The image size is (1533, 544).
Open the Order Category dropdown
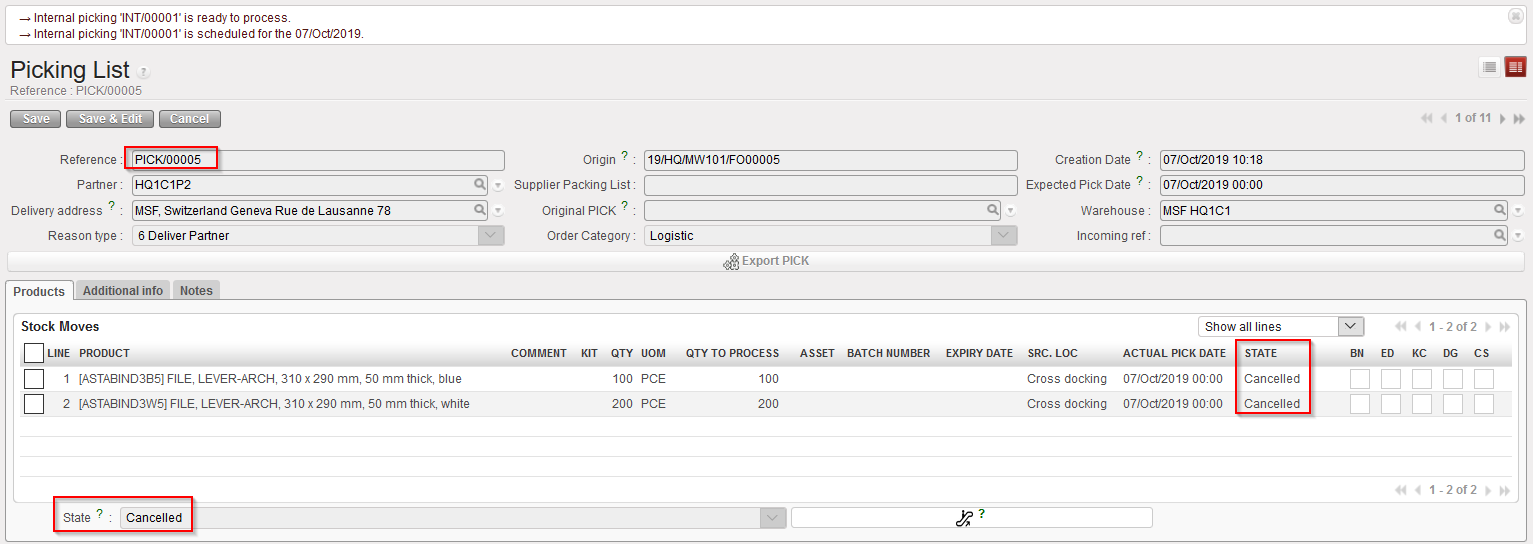pyautogui.click(x=1004, y=236)
